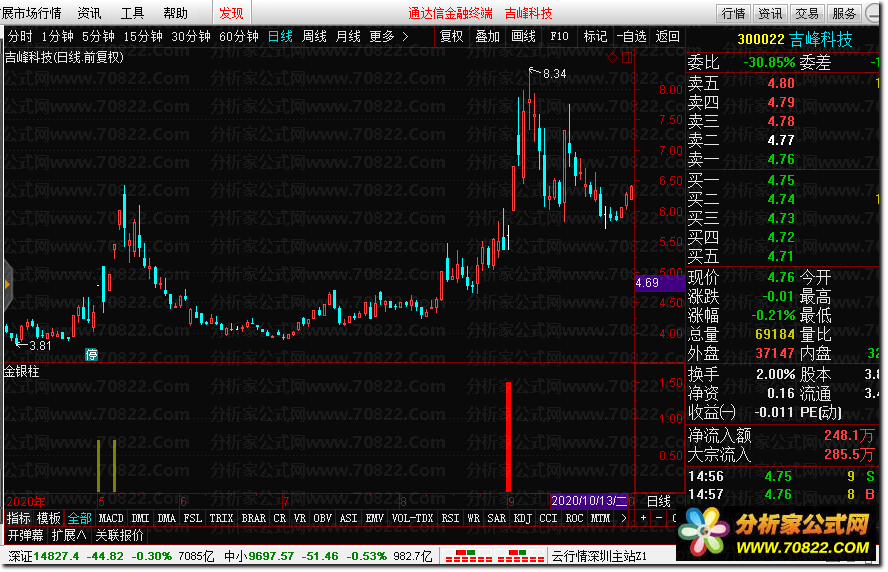This screenshot has width=888, height=572.
Task: Switch to the 发现 tab
Action: 231,13
